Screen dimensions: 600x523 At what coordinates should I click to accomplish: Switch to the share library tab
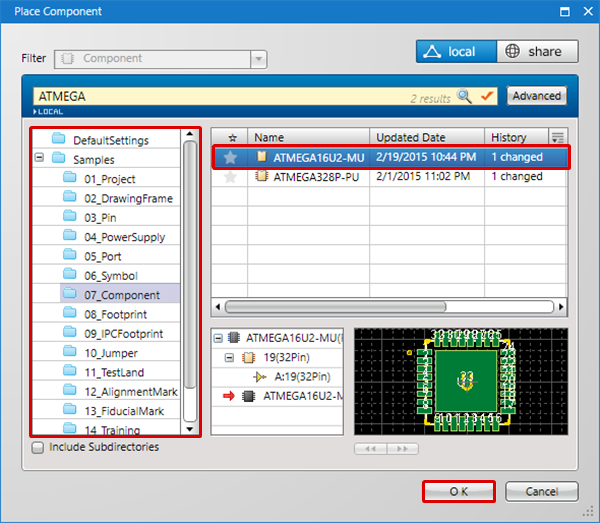537,51
